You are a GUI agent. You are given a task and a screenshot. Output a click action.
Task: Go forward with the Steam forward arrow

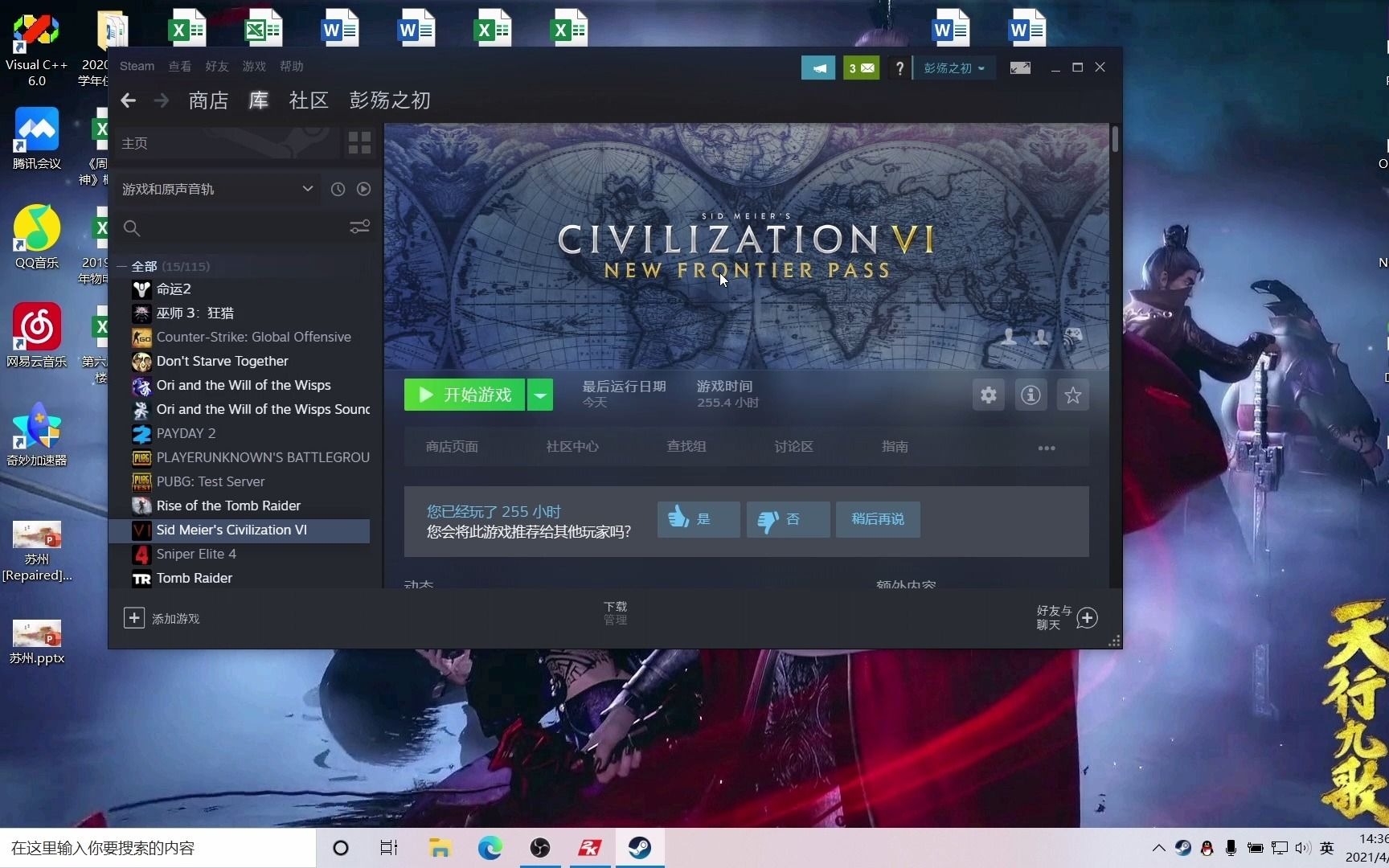(x=161, y=100)
